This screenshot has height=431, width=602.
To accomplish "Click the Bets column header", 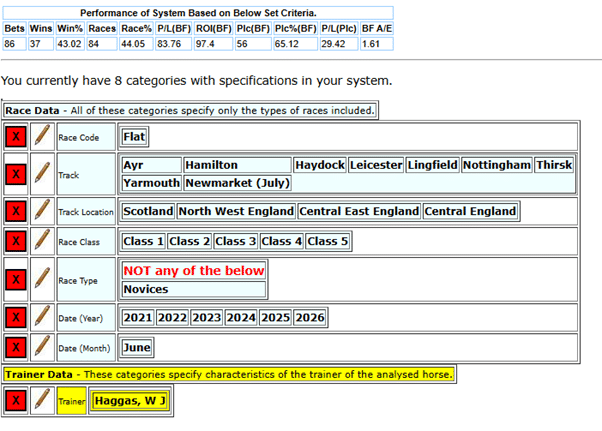I will tap(15, 28).
